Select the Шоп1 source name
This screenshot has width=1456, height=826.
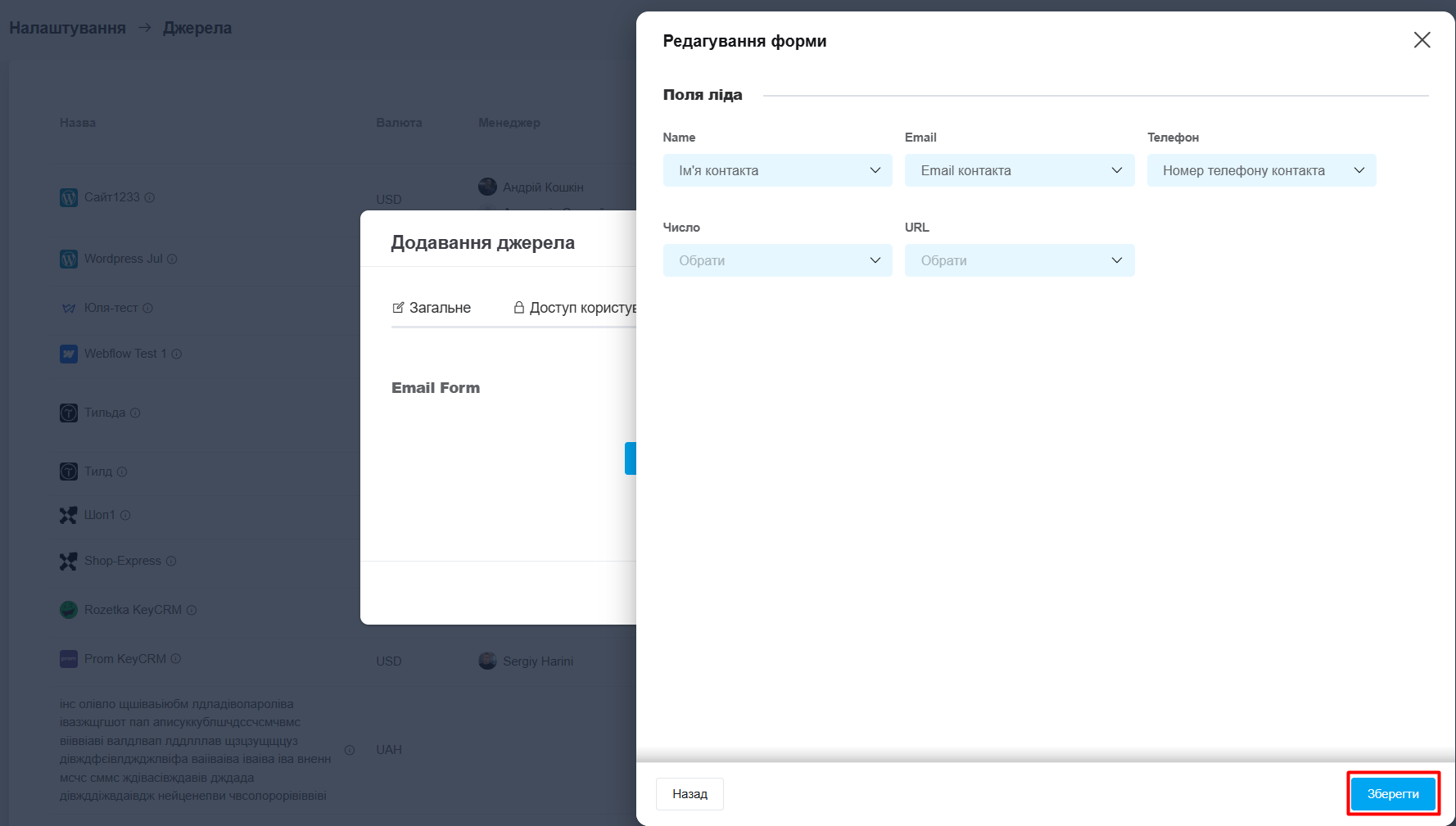click(100, 515)
